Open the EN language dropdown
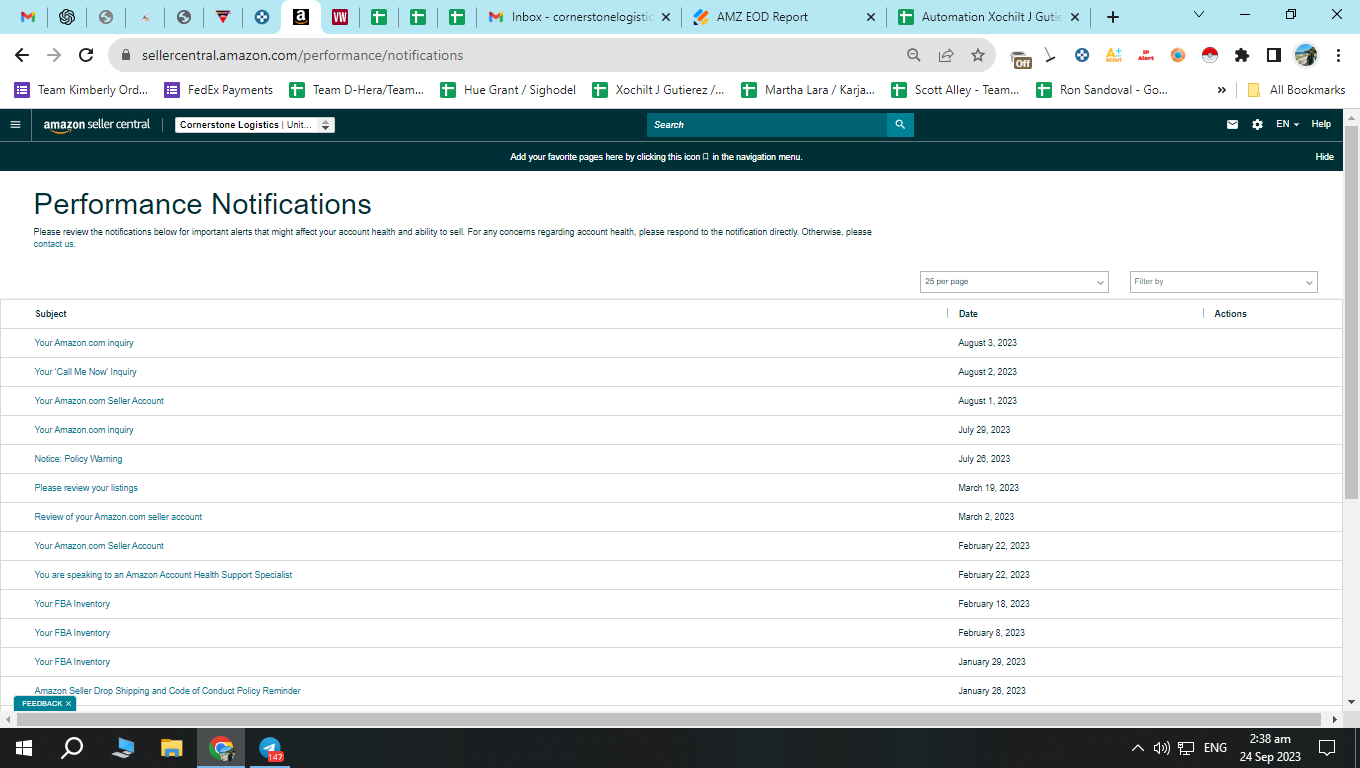This screenshot has height=768, width=1360. pos(1287,125)
